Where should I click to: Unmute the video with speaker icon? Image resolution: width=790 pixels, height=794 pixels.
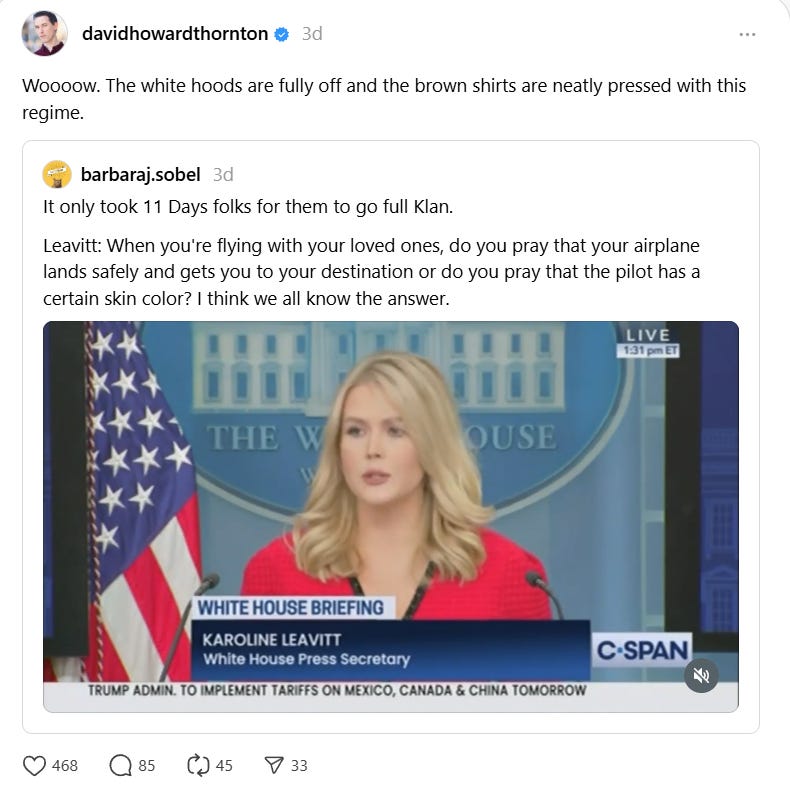[x=701, y=676]
